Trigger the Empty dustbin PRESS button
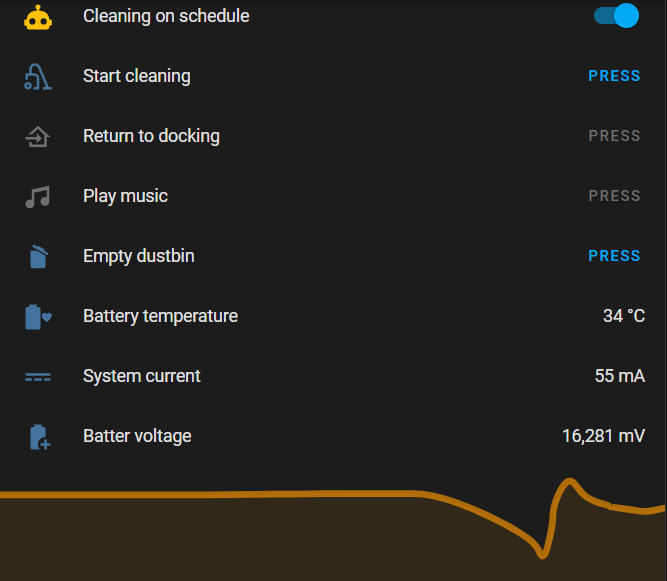This screenshot has width=667, height=581. (x=614, y=256)
